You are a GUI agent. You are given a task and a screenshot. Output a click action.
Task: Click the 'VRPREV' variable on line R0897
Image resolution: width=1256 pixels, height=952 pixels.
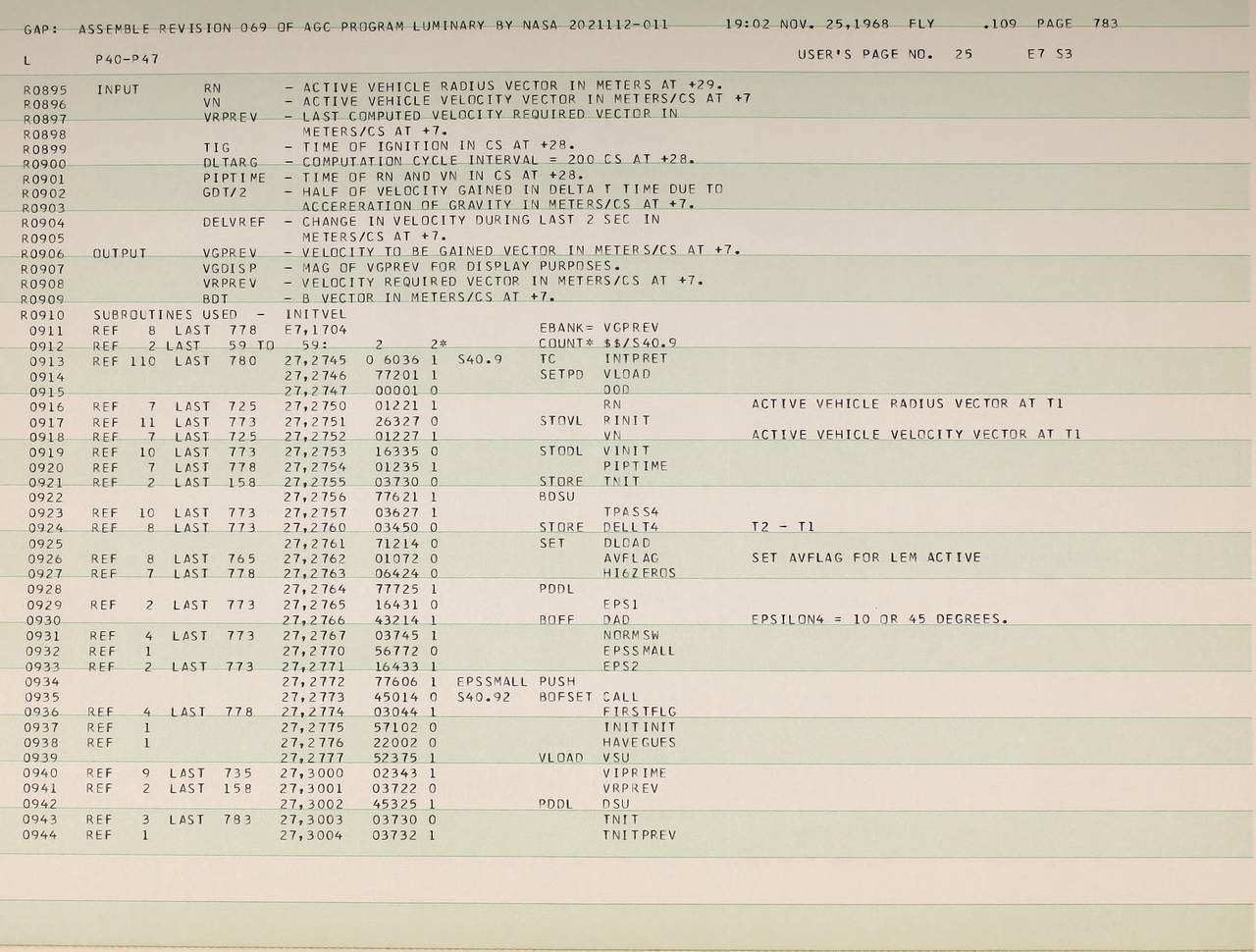coord(230,117)
